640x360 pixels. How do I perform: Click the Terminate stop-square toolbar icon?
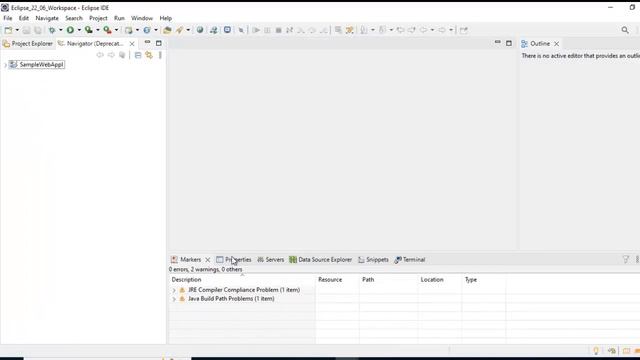278,30
